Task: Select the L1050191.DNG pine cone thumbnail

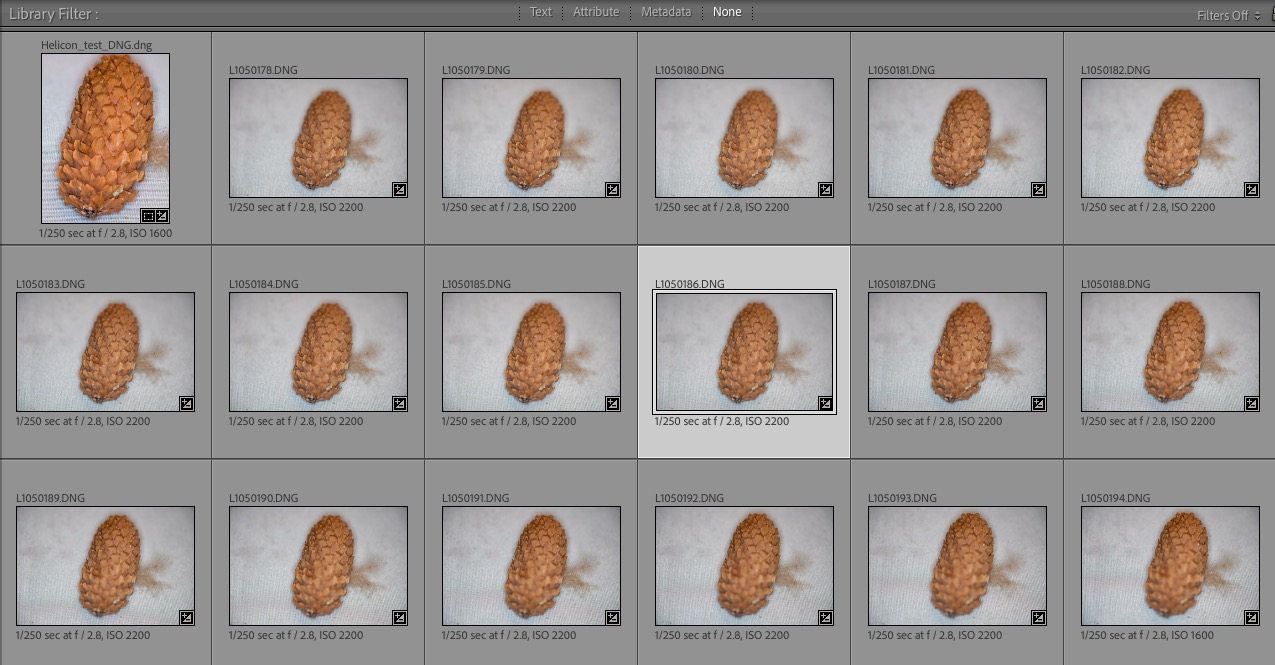Action: tap(531, 566)
